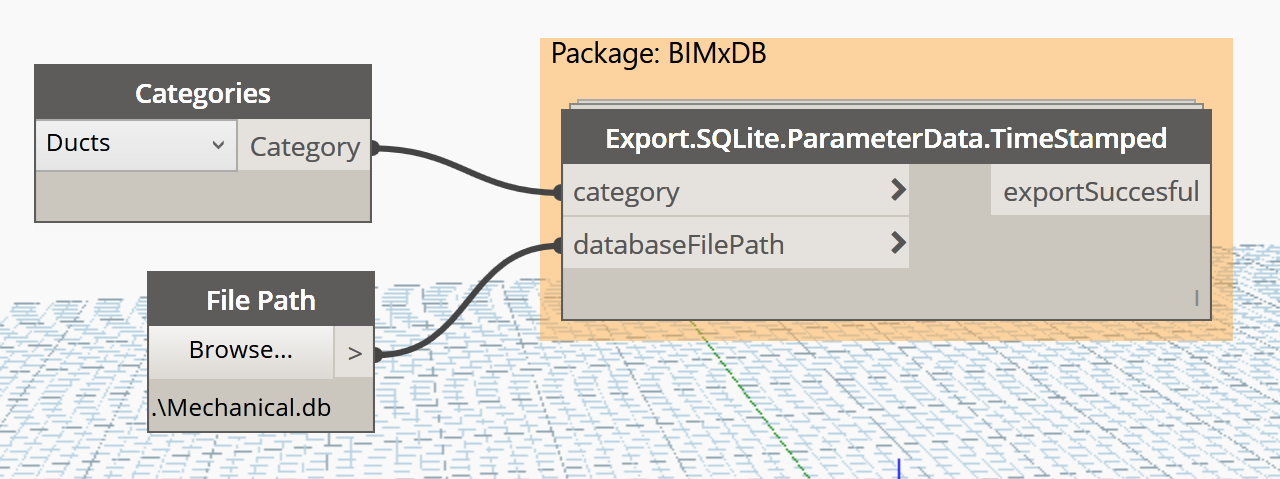The image size is (1280, 479).
Task: Click the blue axis line on the canvas
Action: pos(899,468)
